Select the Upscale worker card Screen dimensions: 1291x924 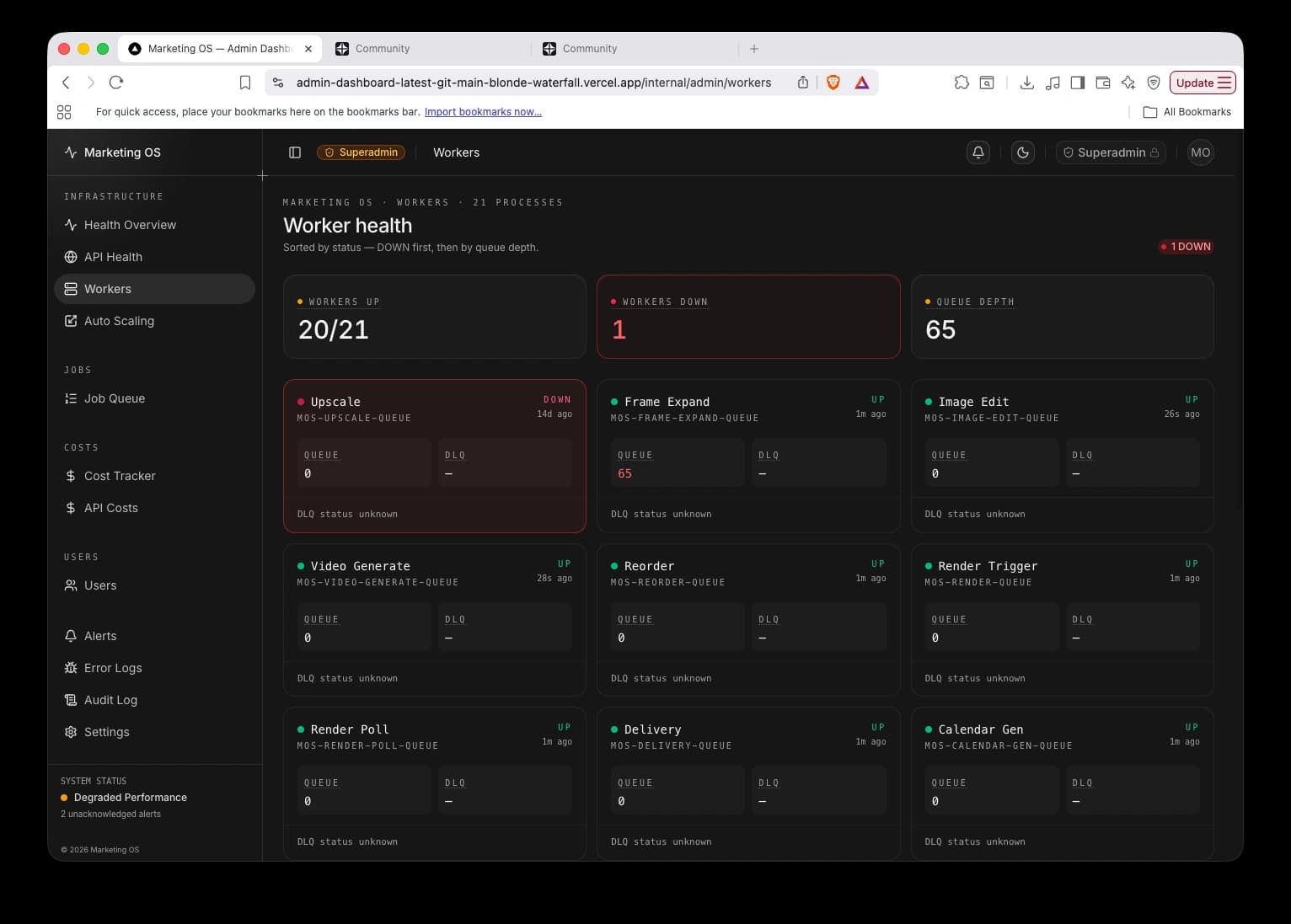pyautogui.click(x=435, y=456)
